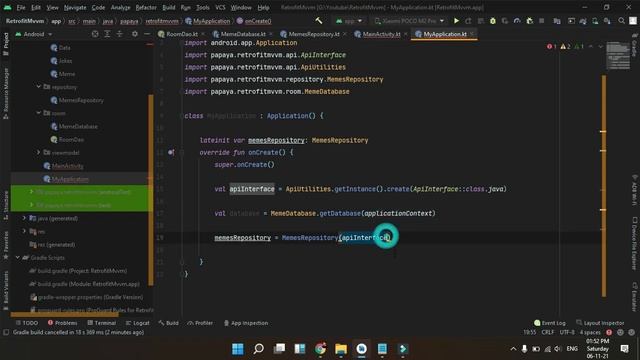
Task: Toggle the Structure tool window
Action: 6,206
